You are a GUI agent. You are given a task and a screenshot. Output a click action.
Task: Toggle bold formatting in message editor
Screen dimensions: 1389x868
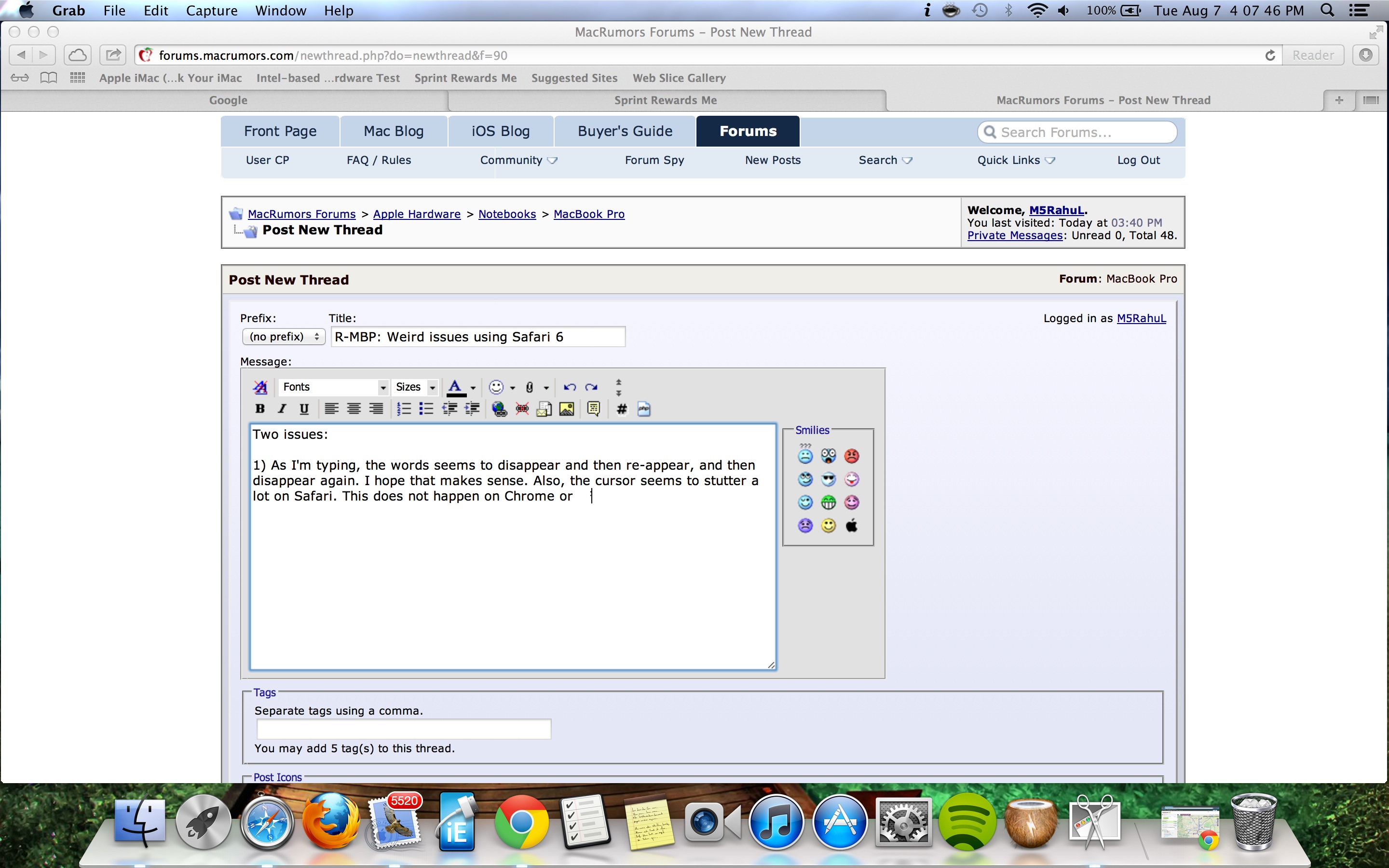point(259,409)
